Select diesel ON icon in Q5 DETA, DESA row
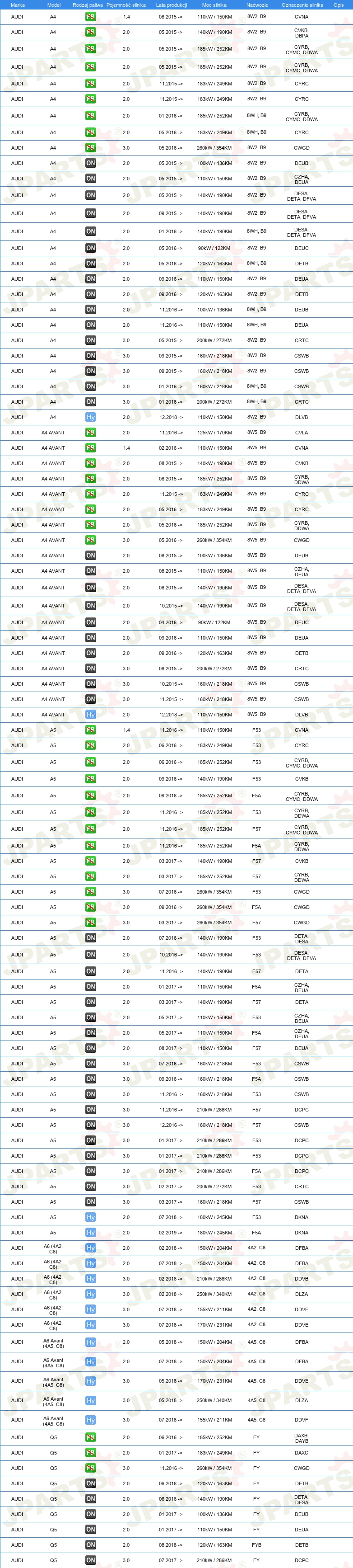 pyautogui.click(x=91, y=1498)
